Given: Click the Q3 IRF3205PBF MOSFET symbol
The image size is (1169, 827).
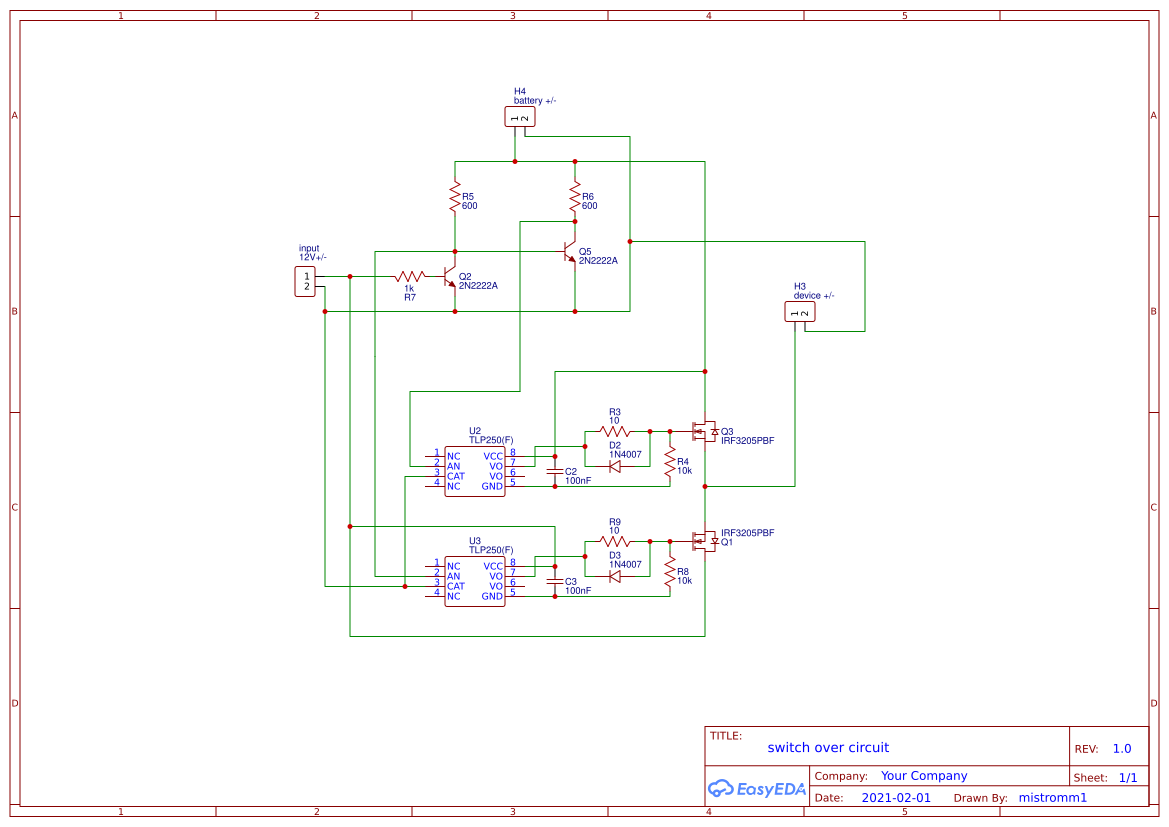Looking at the screenshot, I should pos(703,430).
